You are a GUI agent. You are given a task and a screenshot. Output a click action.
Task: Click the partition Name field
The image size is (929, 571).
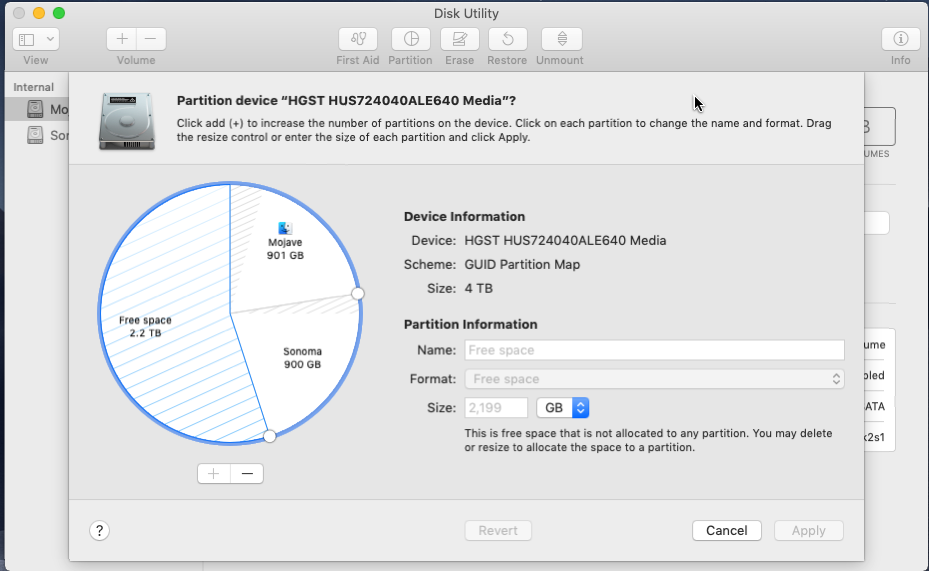click(654, 350)
